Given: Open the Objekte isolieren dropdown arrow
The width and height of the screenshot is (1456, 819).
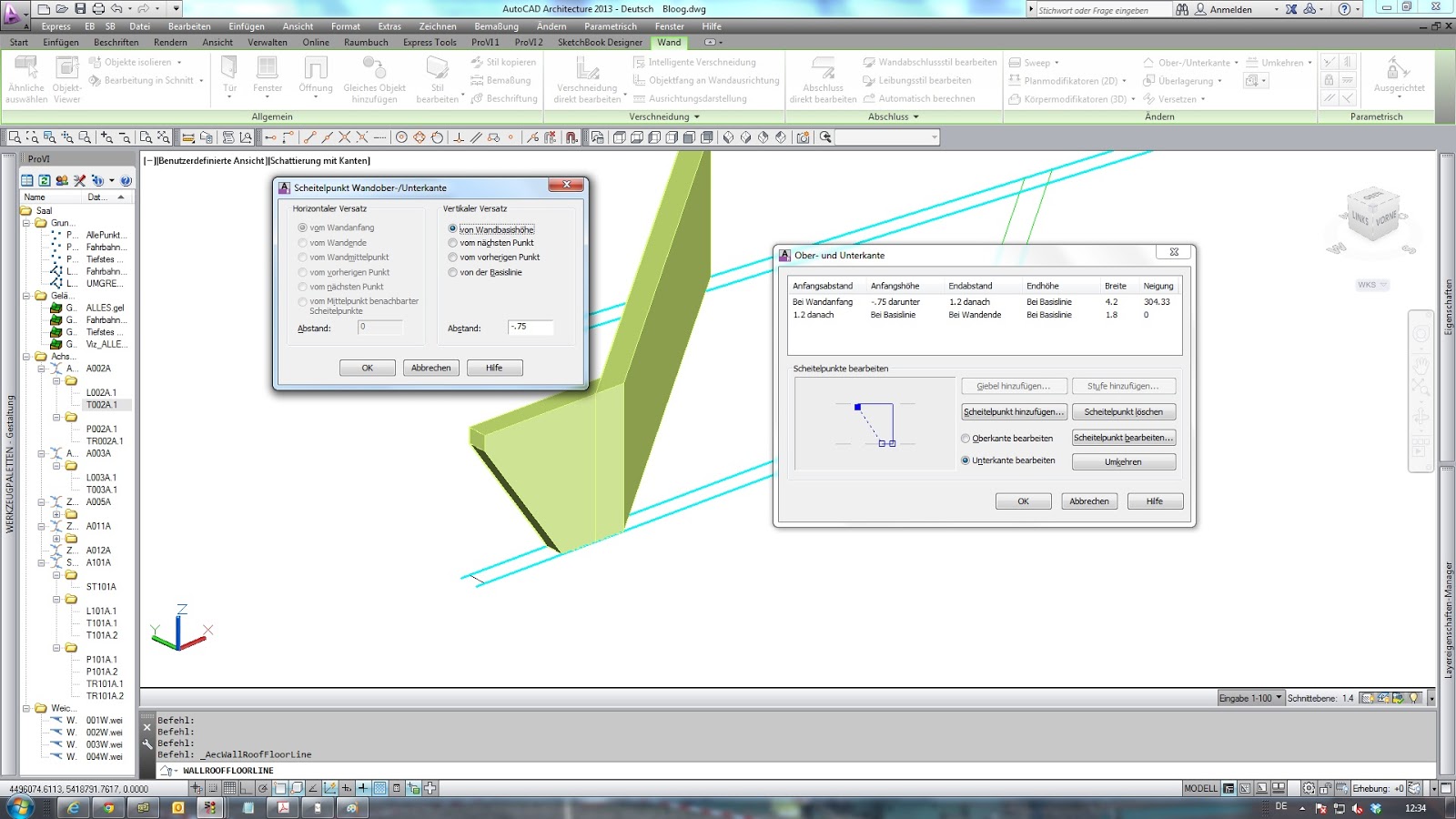Looking at the screenshot, I should pos(179,63).
